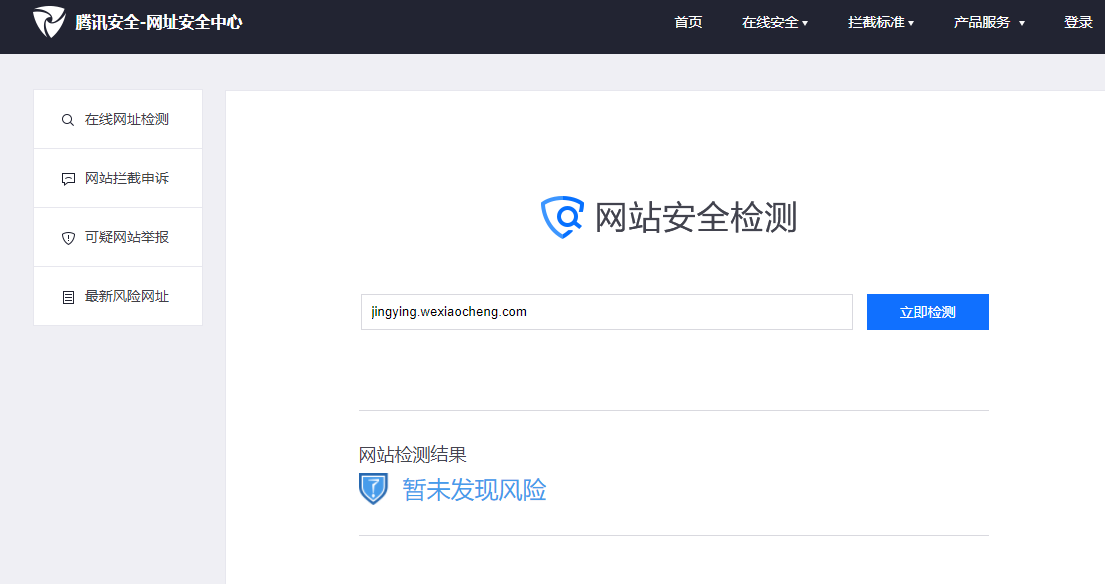
Task: Click the shield alert icon beside 可疑网站举报
Action: click(68, 238)
